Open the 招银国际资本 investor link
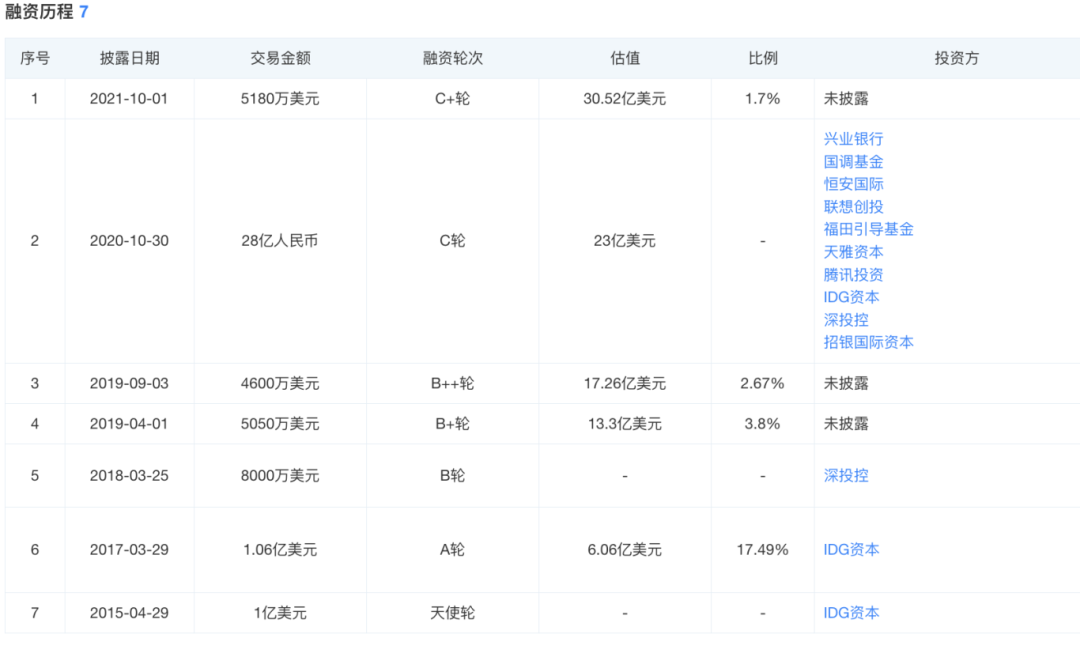This screenshot has width=1080, height=657. point(868,342)
